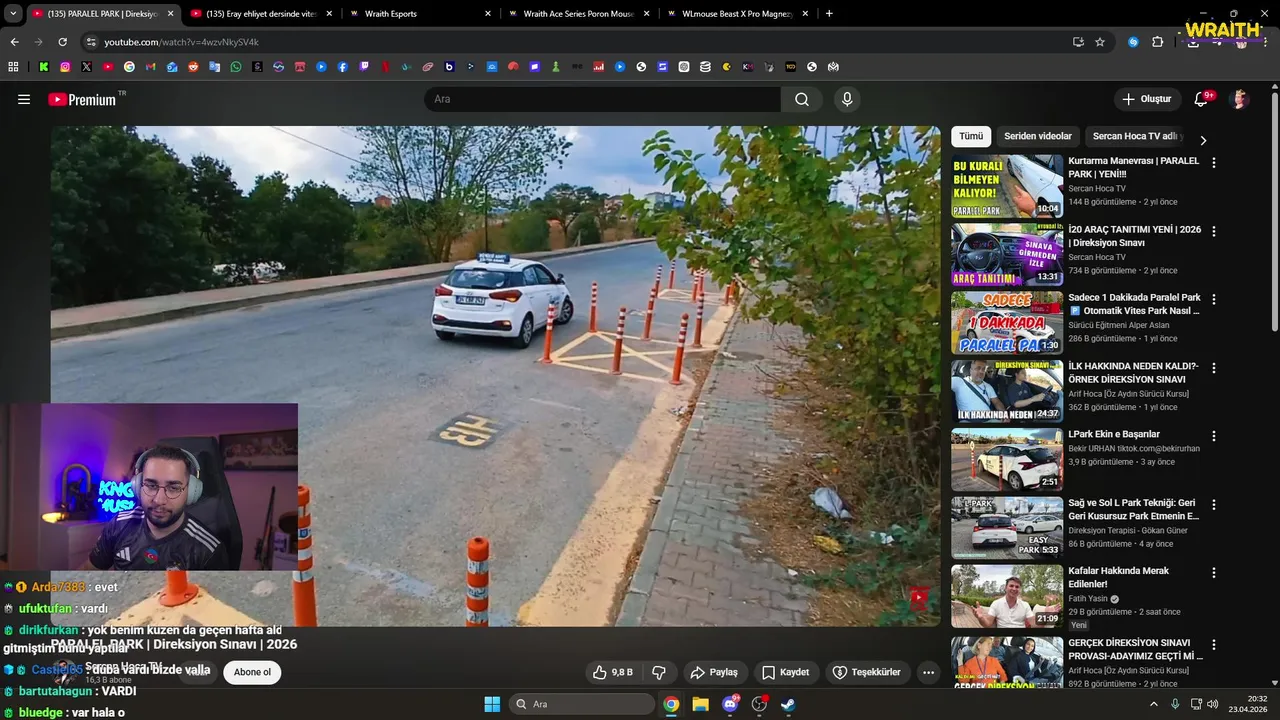Toggle the microphone icon in system tray
Screen dimensions: 1280x720
1175,704
